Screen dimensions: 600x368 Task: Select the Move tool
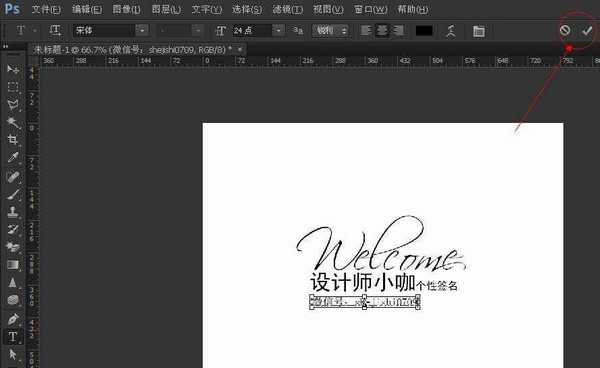click(13, 69)
